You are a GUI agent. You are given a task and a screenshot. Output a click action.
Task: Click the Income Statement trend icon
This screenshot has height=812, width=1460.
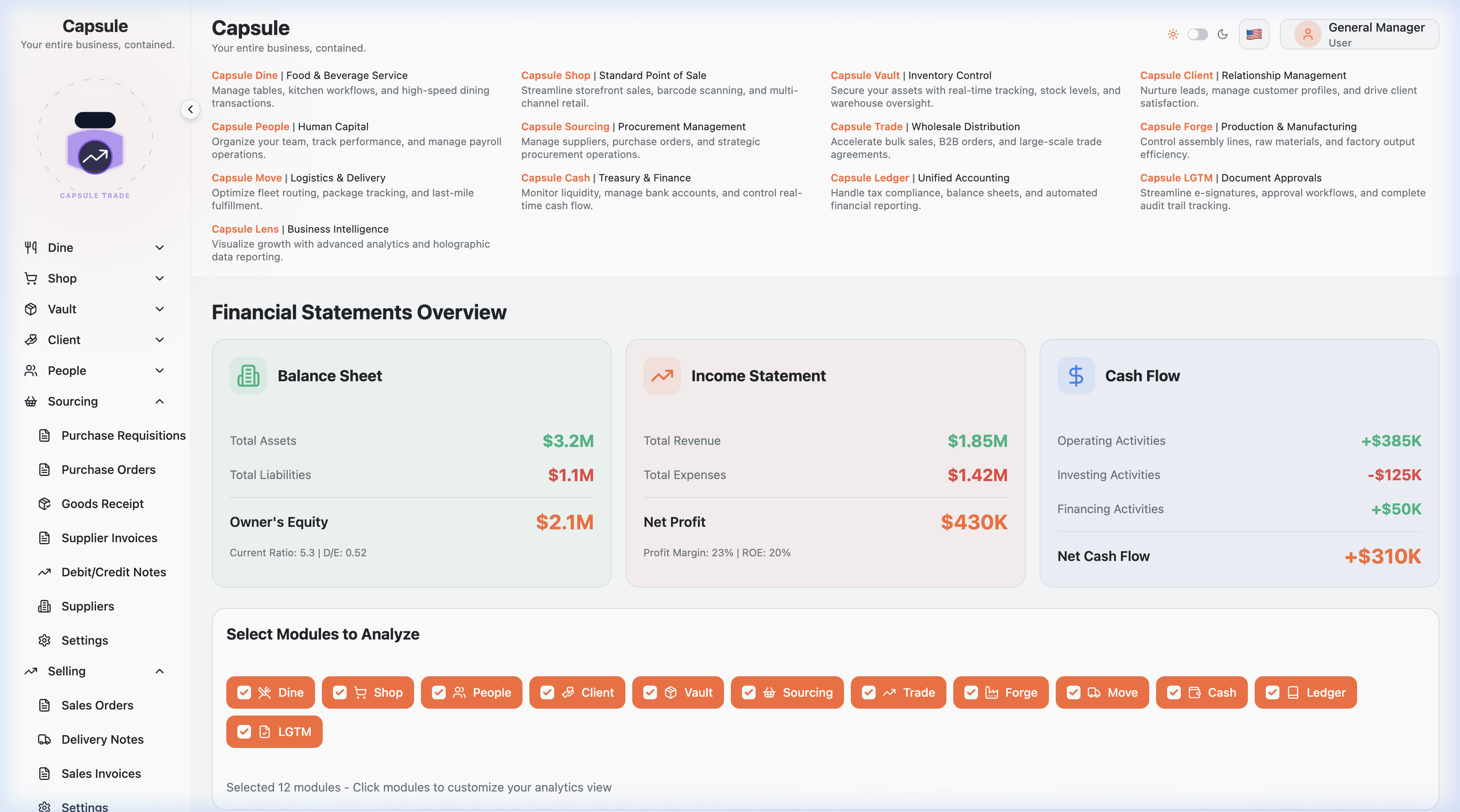pyautogui.click(x=662, y=376)
